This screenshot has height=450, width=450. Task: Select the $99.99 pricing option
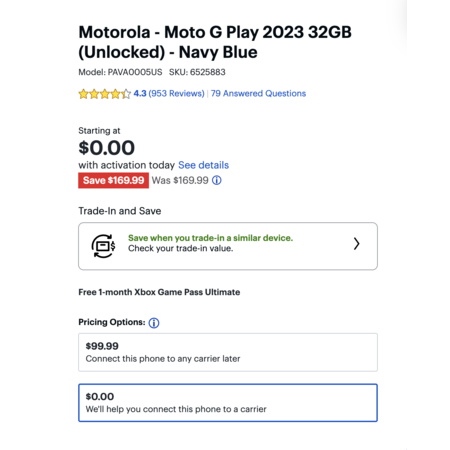tap(228, 352)
